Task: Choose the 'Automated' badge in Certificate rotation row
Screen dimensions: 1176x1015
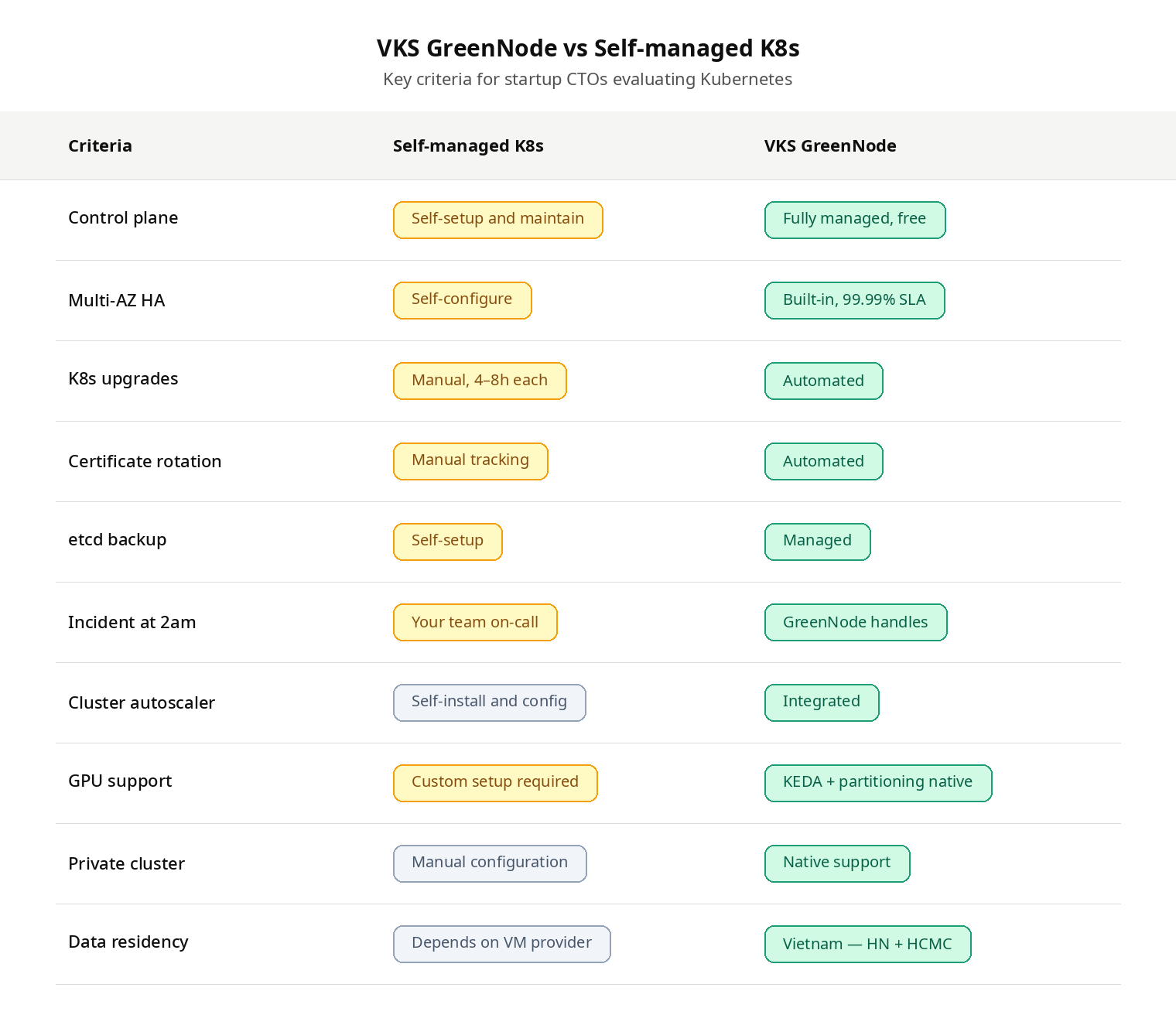Action: 824,461
